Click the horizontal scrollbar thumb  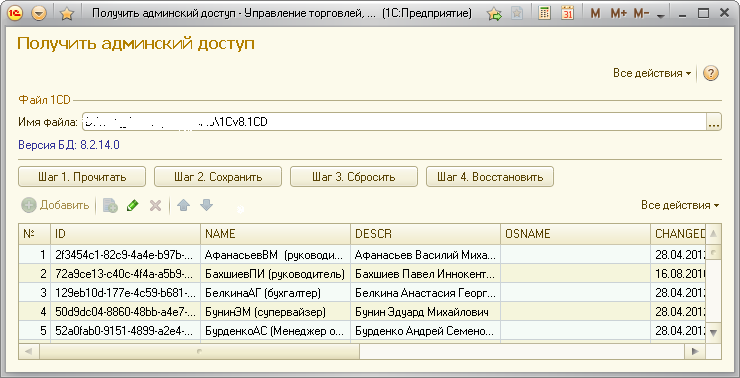tap(199, 351)
